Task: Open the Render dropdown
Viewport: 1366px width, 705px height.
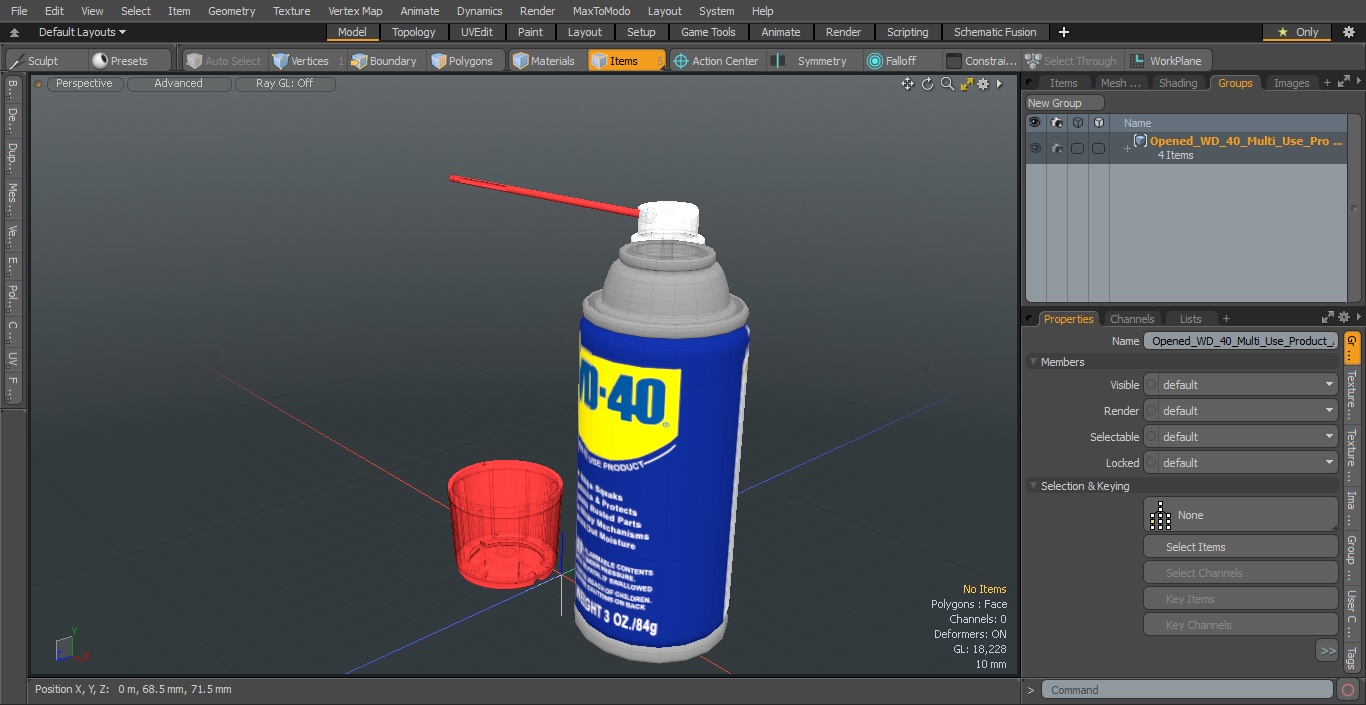Action: [1248, 411]
